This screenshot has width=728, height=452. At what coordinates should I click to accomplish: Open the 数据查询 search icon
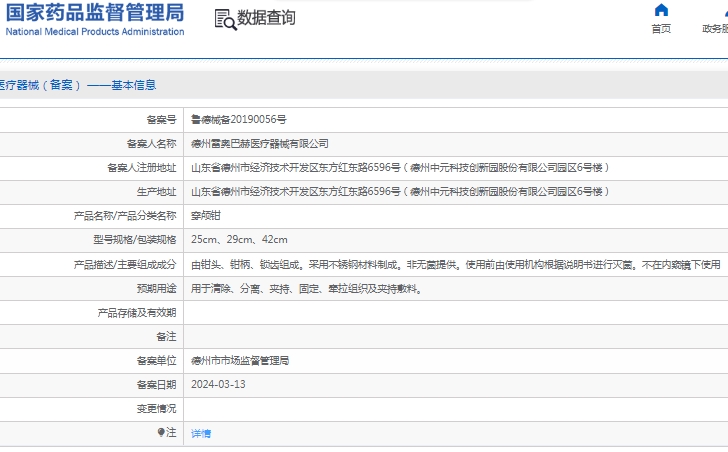(226, 19)
